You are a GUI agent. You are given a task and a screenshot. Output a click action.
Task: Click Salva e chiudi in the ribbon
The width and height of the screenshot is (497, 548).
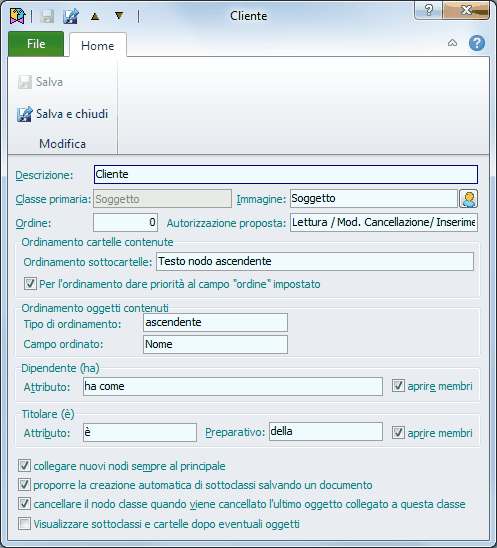63,114
